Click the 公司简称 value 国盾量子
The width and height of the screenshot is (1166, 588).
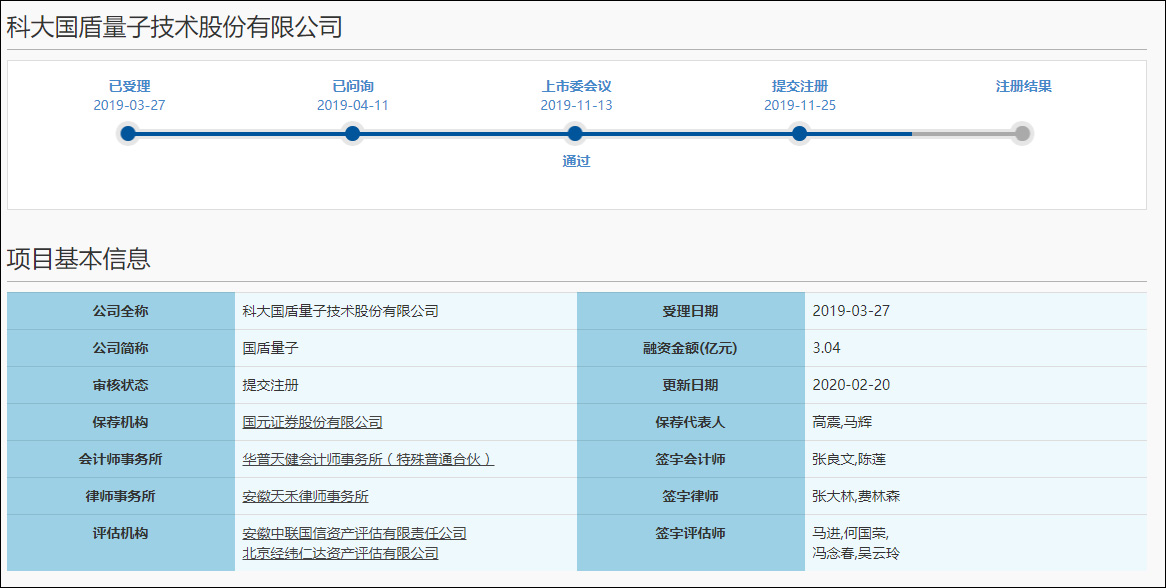coord(270,349)
